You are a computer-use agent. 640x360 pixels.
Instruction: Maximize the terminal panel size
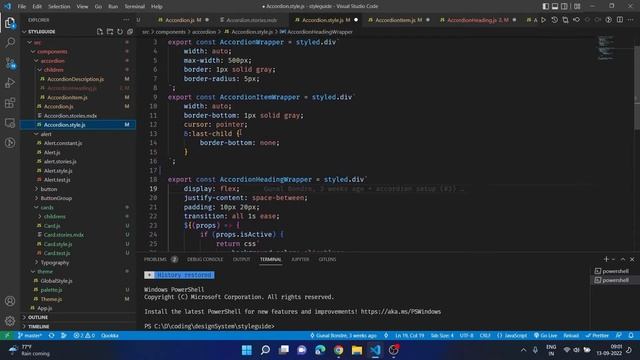click(623, 259)
